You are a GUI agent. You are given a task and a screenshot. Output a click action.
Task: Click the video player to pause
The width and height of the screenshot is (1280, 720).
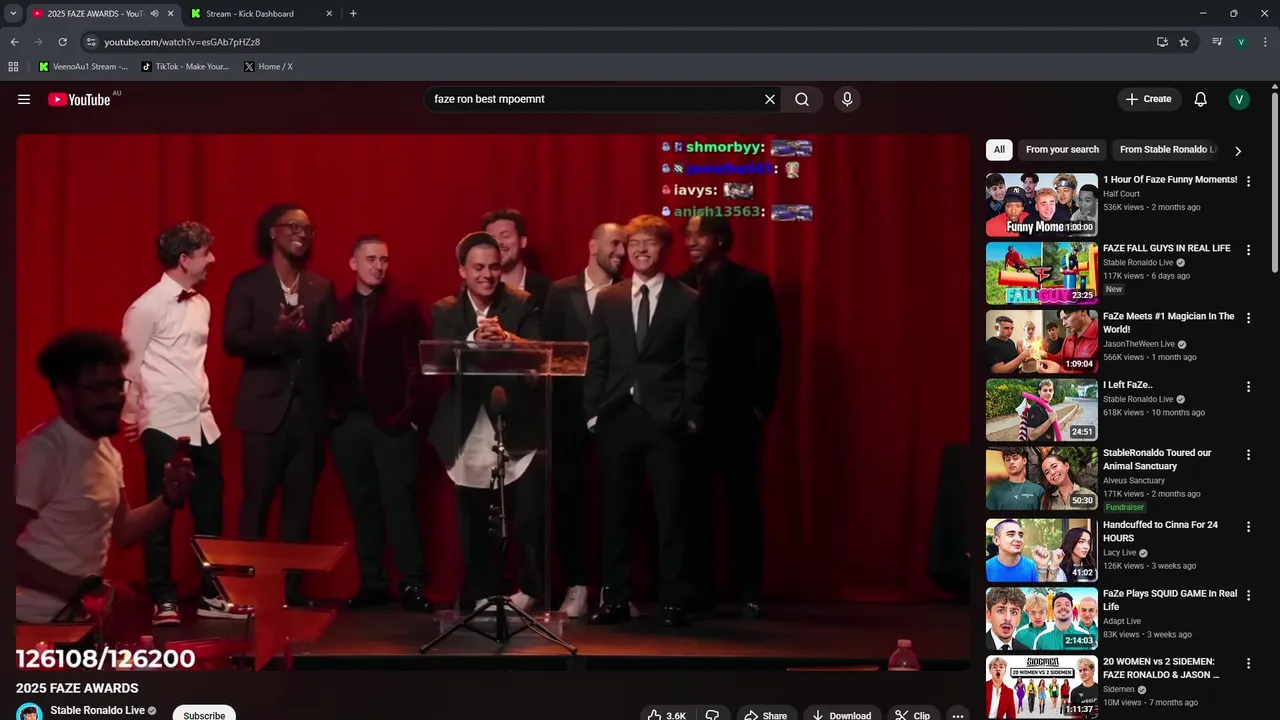[x=493, y=402]
